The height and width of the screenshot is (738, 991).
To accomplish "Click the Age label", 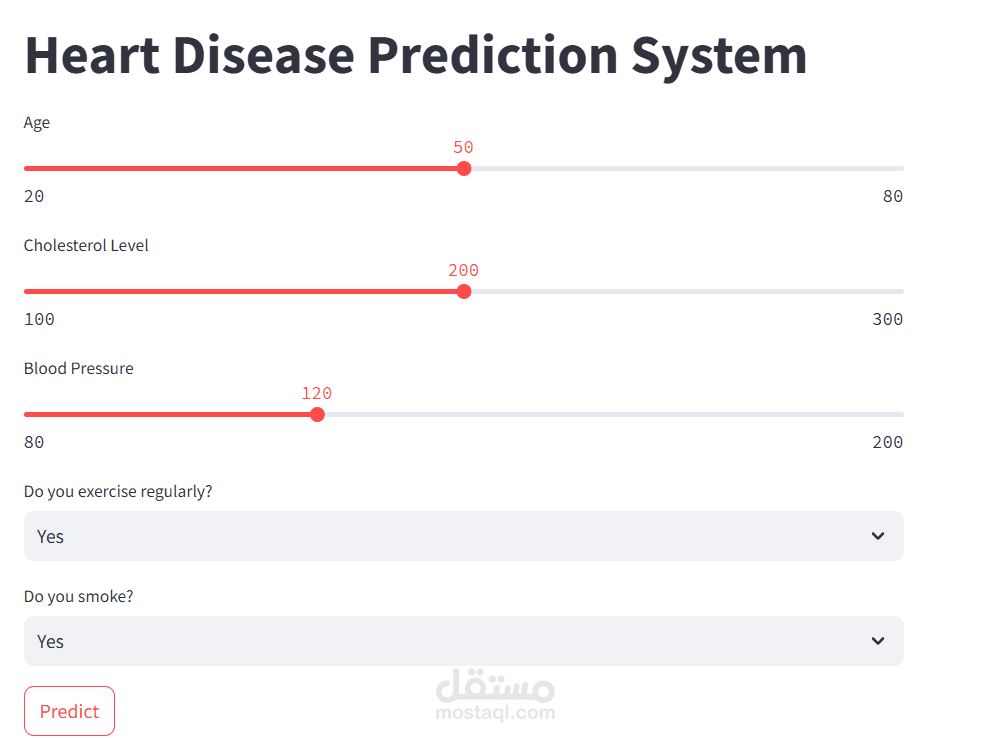I will pyautogui.click(x=36, y=122).
